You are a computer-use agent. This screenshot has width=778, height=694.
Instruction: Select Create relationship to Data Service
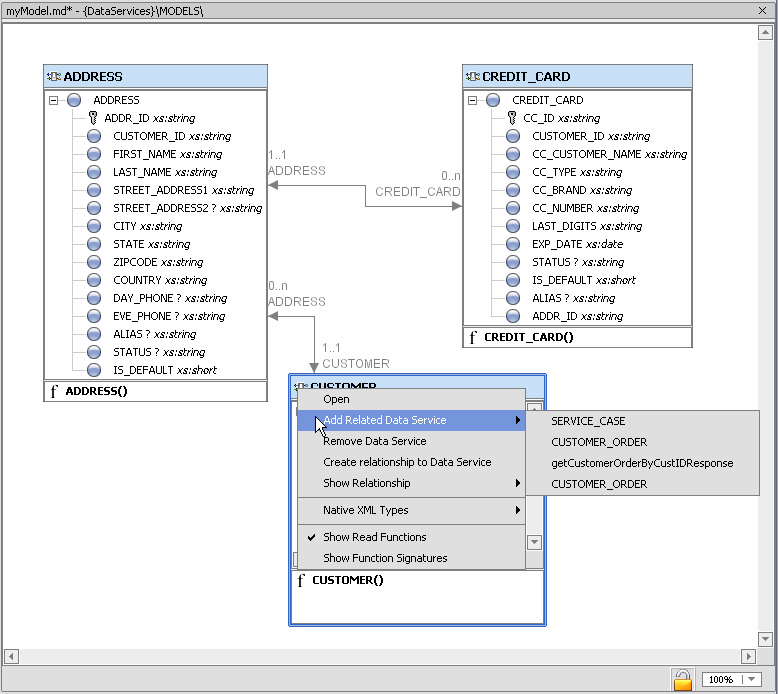tap(411, 462)
